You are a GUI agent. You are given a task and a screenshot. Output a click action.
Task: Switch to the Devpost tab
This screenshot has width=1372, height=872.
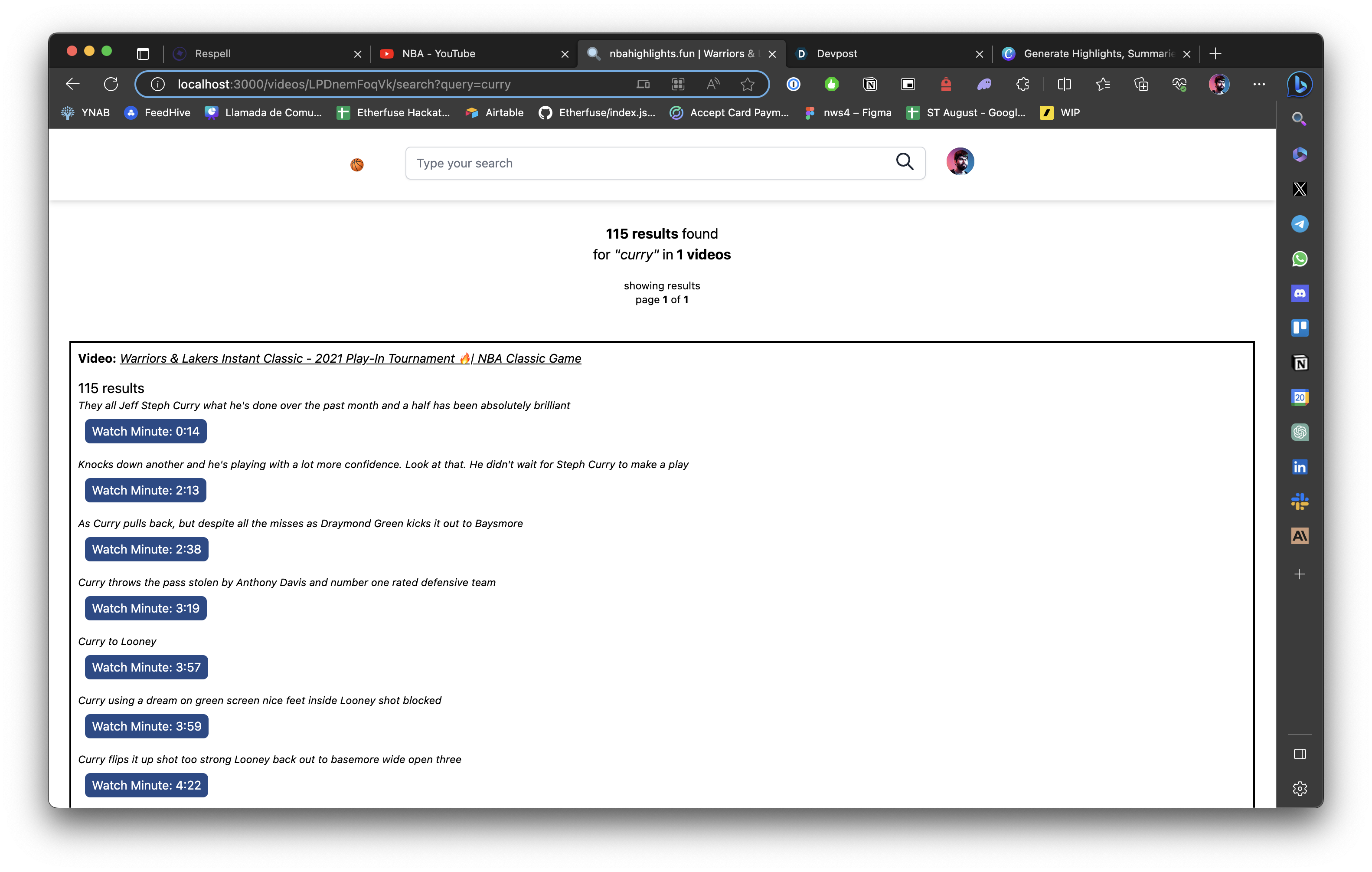click(883, 53)
